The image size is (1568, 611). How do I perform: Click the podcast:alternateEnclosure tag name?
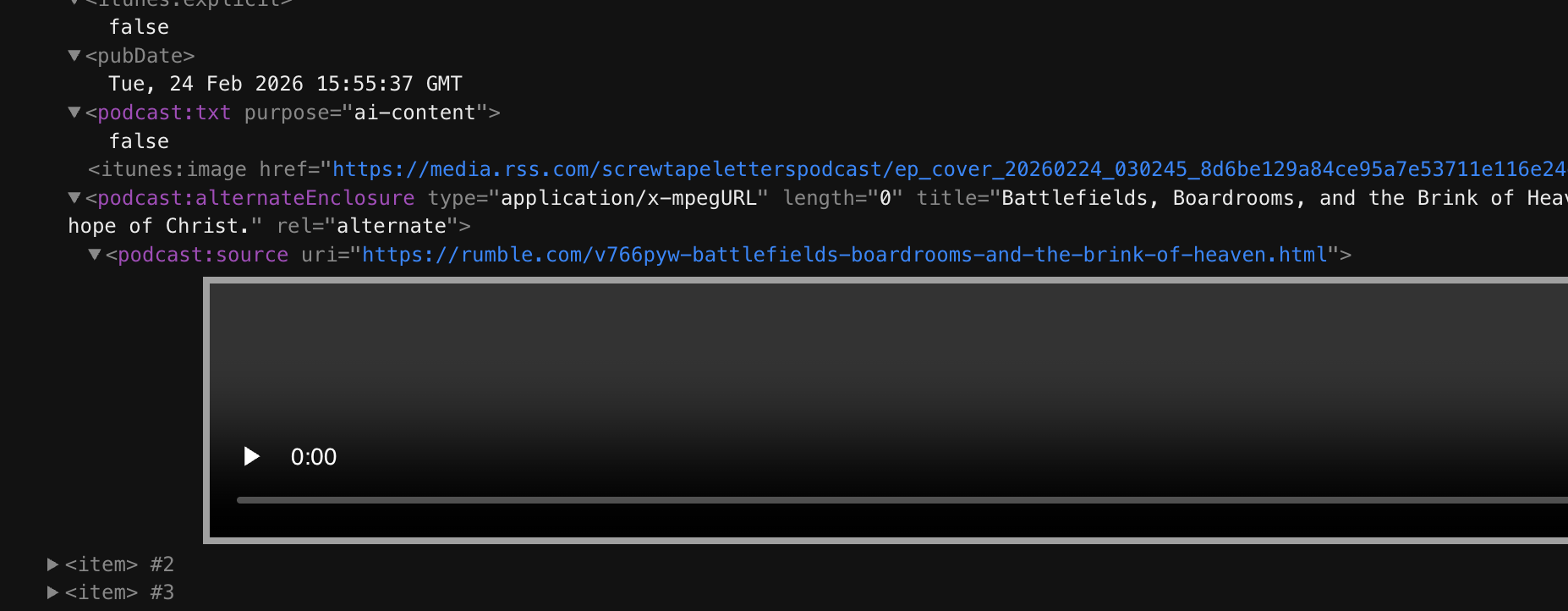pyautogui.click(x=256, y=198)
